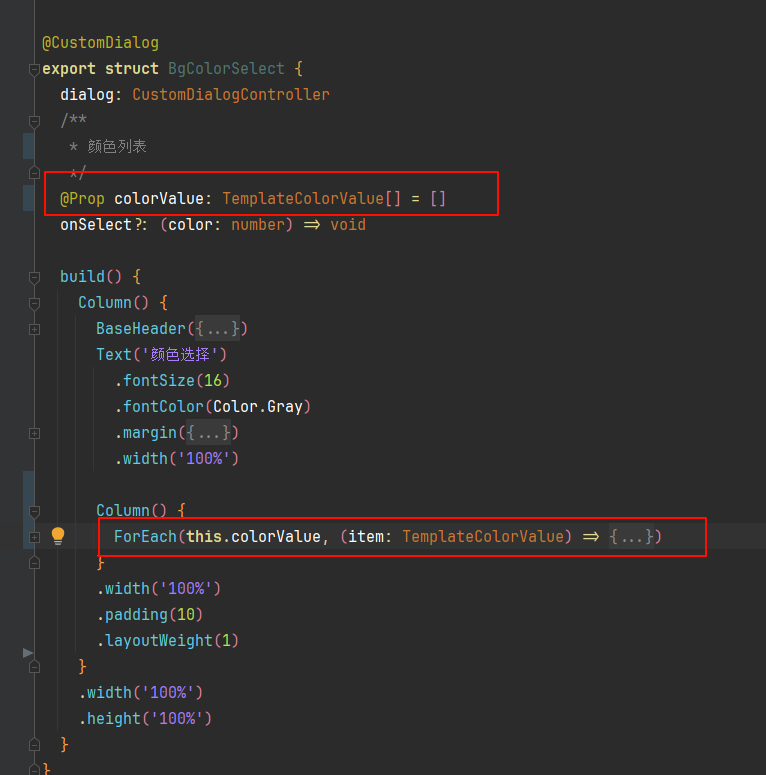Click the TemplateColorValue[] type in the @Prop line
This screenshot has width=766, height=775.
click(312, 199)
